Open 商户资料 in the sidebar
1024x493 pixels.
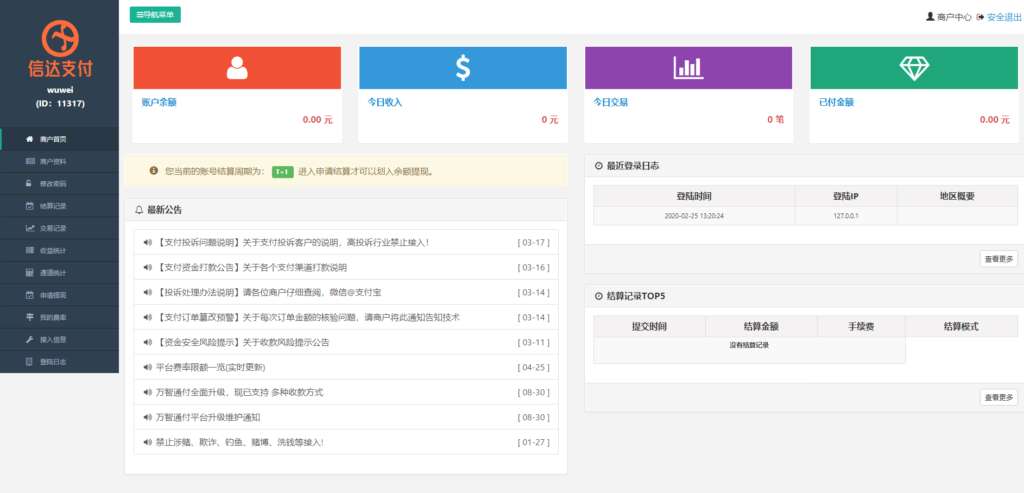[59, 161]
